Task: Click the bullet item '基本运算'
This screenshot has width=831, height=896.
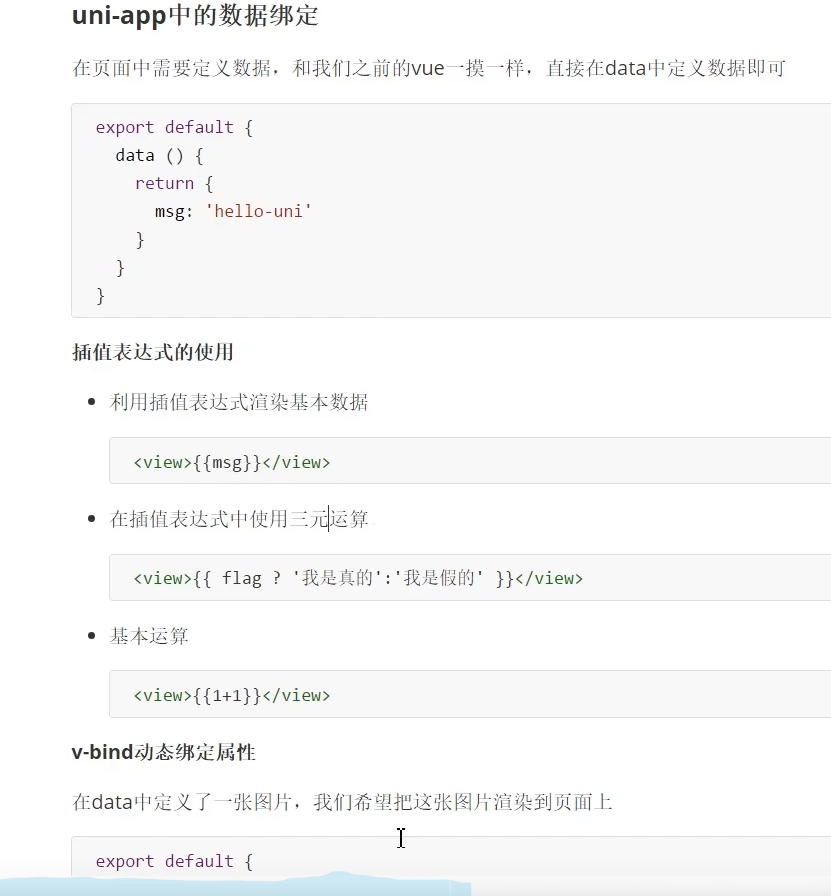Action: click(149, 636)
